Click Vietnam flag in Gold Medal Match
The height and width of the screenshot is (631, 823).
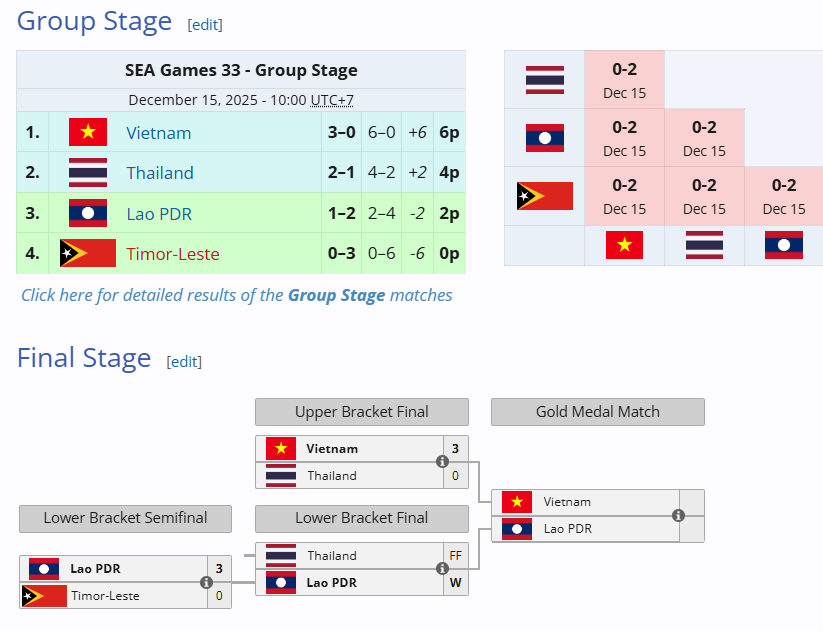point(517,502)
